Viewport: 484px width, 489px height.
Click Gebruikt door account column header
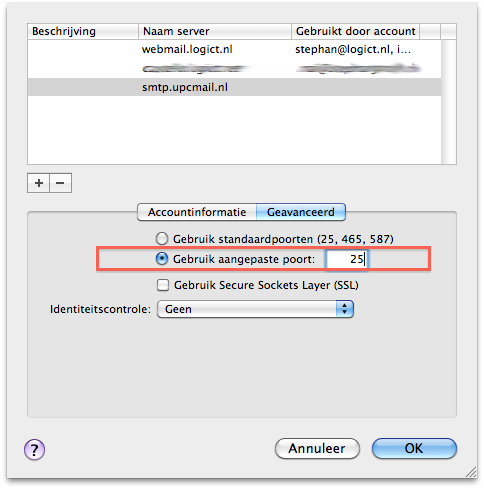pyautogui.click(x=355, y=31)
